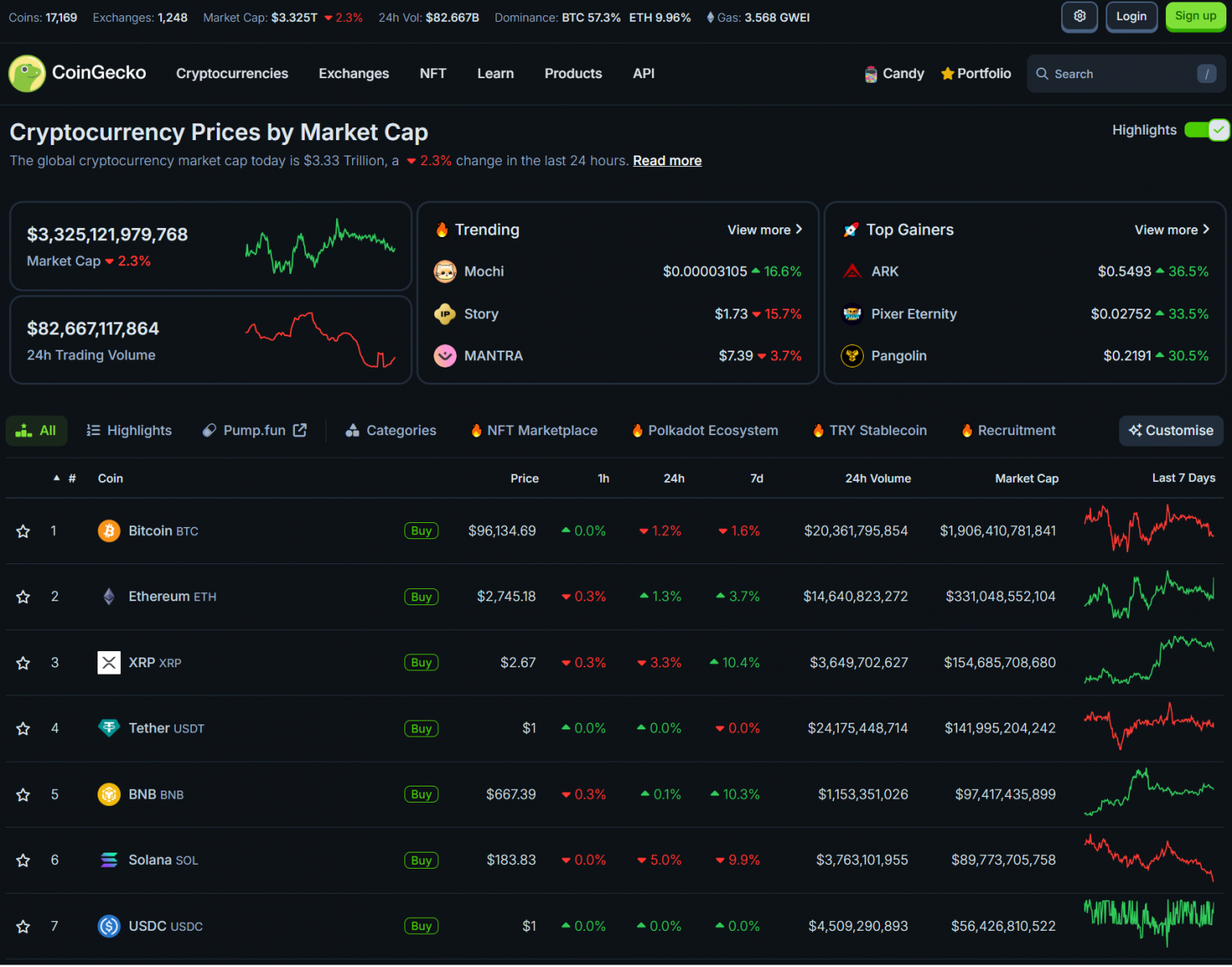This screenshot has width=1232, height=967.
Task: Click the Bitcoin coin icon
Action: click(x=109, y=531)
